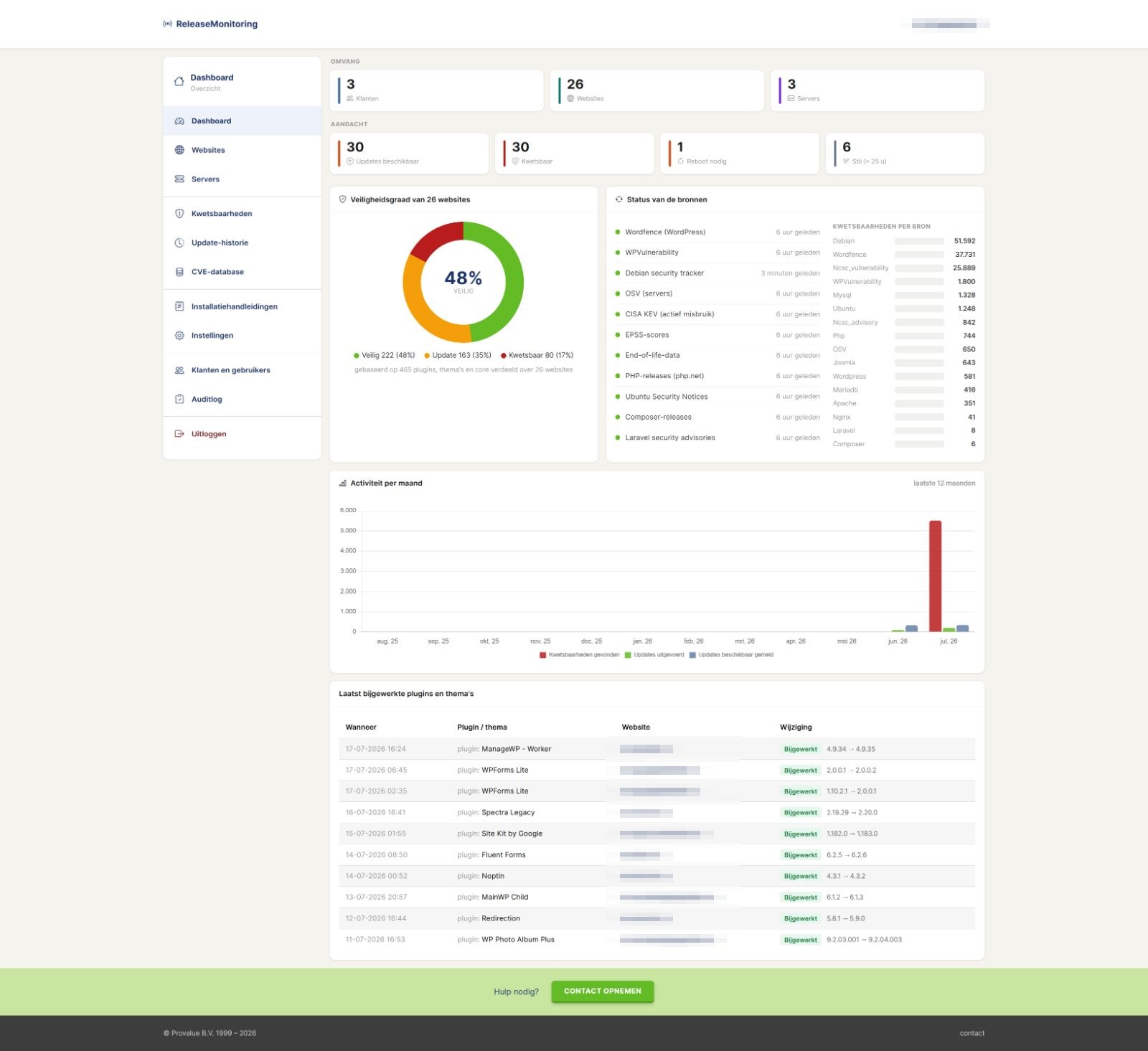
Task: Click the database icon next to CVE-database
Action: pyautogui.click(x=179, y=272)
